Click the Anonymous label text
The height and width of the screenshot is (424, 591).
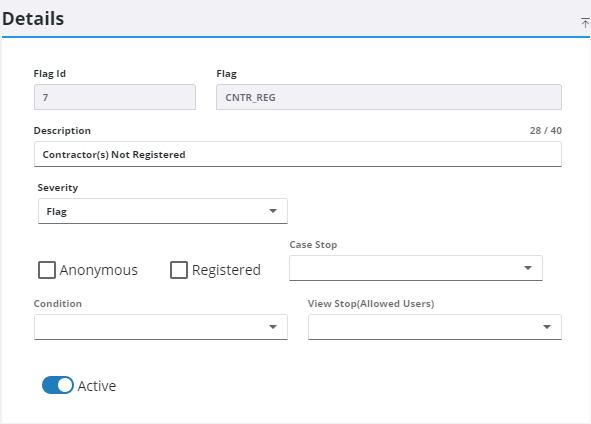point(99,270)
